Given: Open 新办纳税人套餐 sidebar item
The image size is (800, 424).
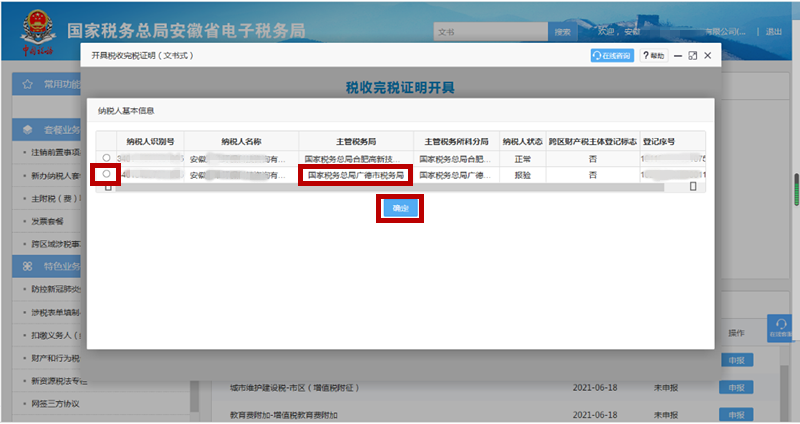Looking at the screenshot, I should [55, 176].
